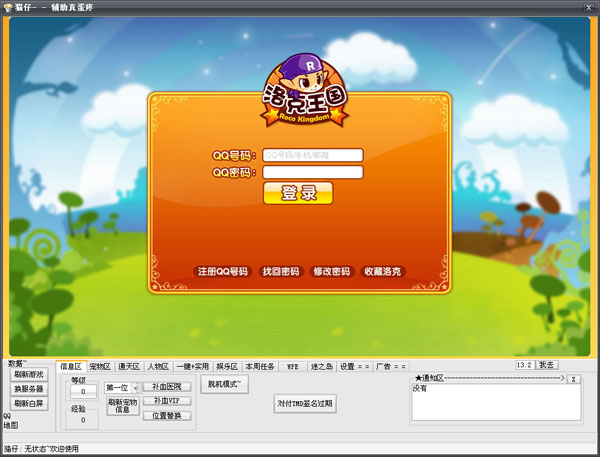Screen dimensions: 600x457
Task: Open the 找回密码 link
Action: (281, 271)
